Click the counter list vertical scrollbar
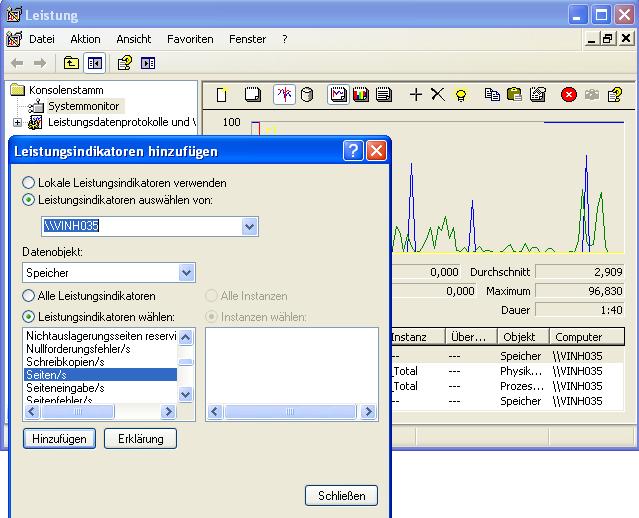Screen dimensions: 639x518 pyautogui.click(x=185, y=378)
